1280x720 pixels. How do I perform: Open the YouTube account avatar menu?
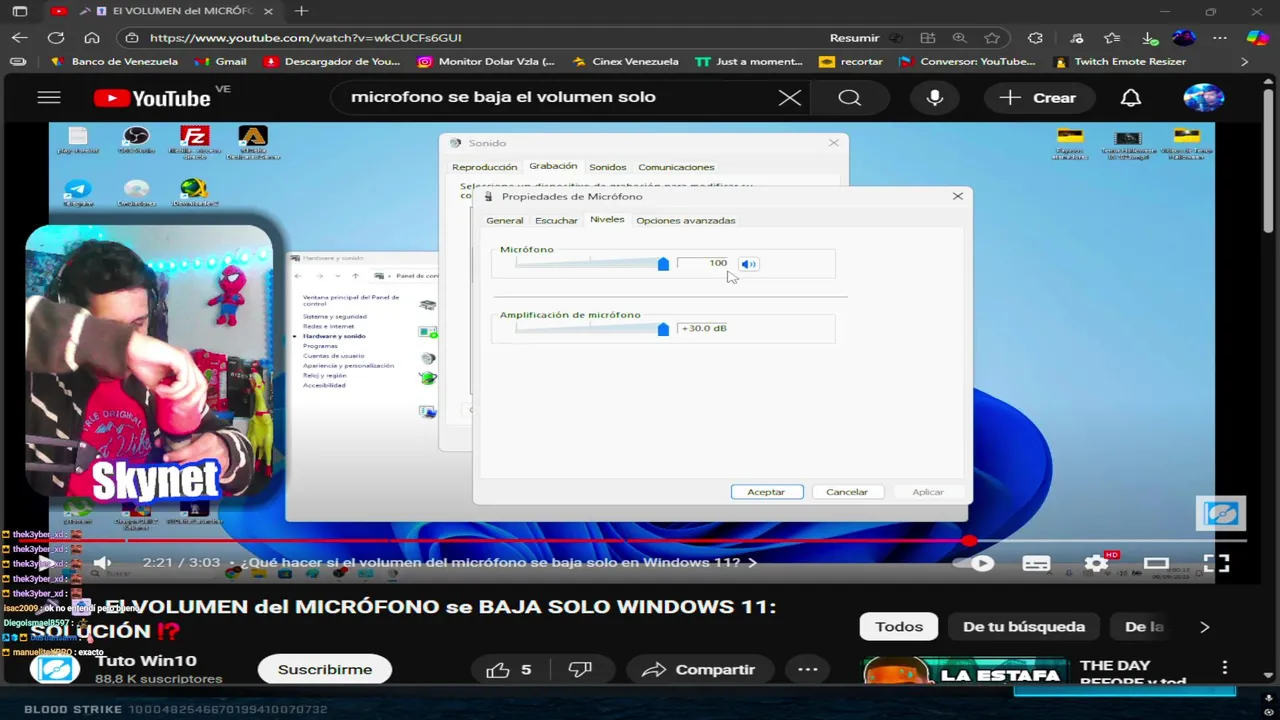click(x=1203, y=97)
